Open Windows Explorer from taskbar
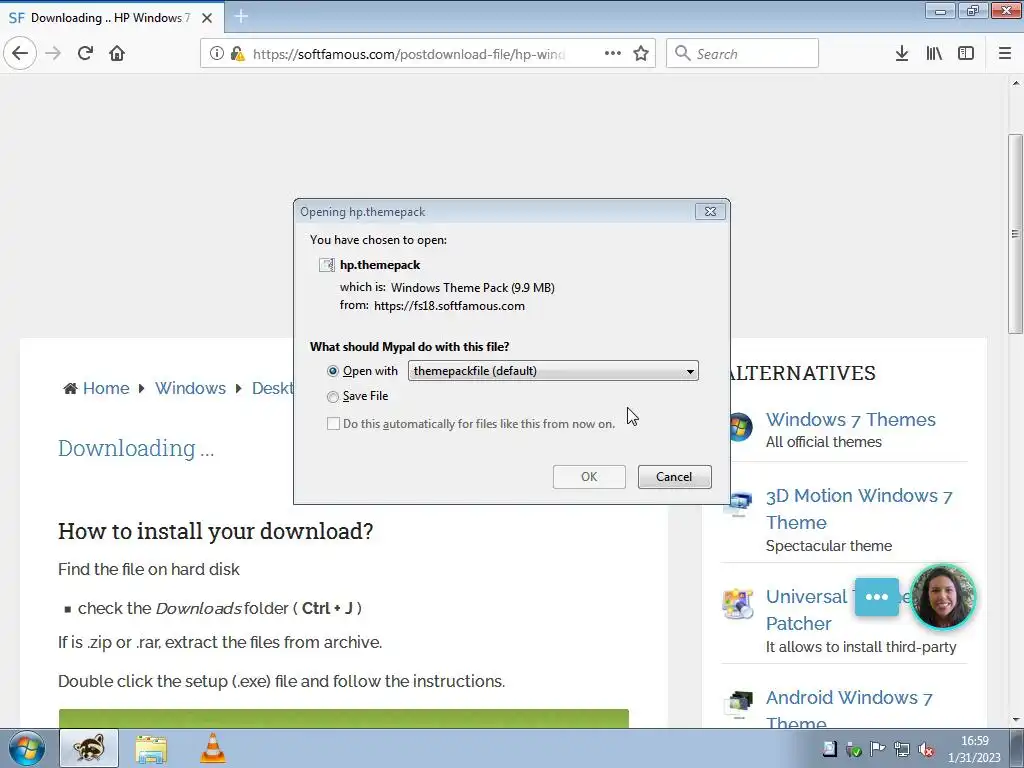 pyautogui.click(x=151, y=748)
